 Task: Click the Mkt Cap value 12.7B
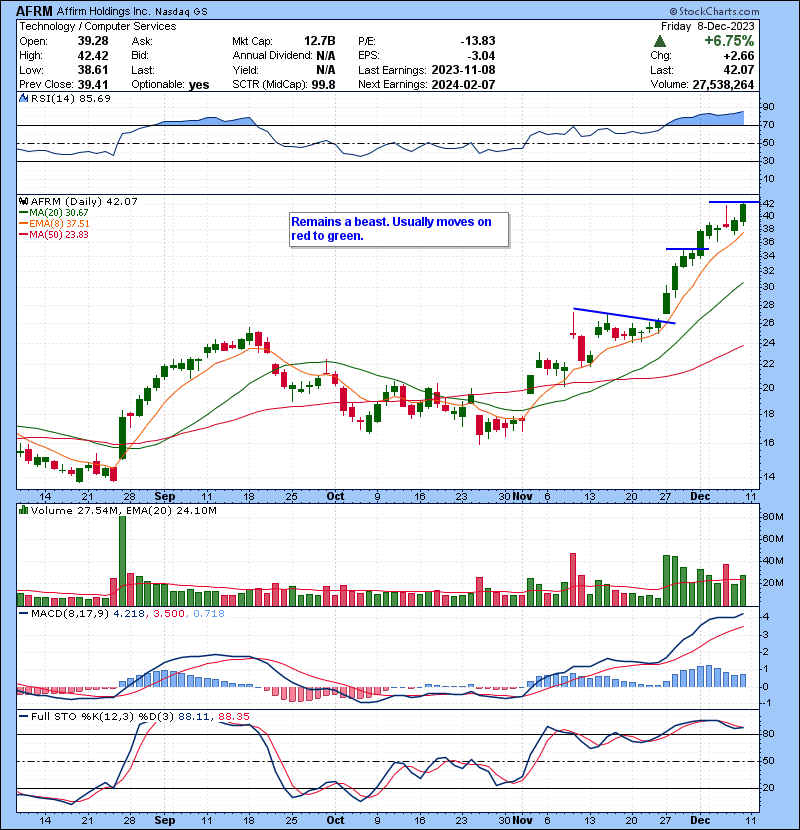tap(319, 41)
